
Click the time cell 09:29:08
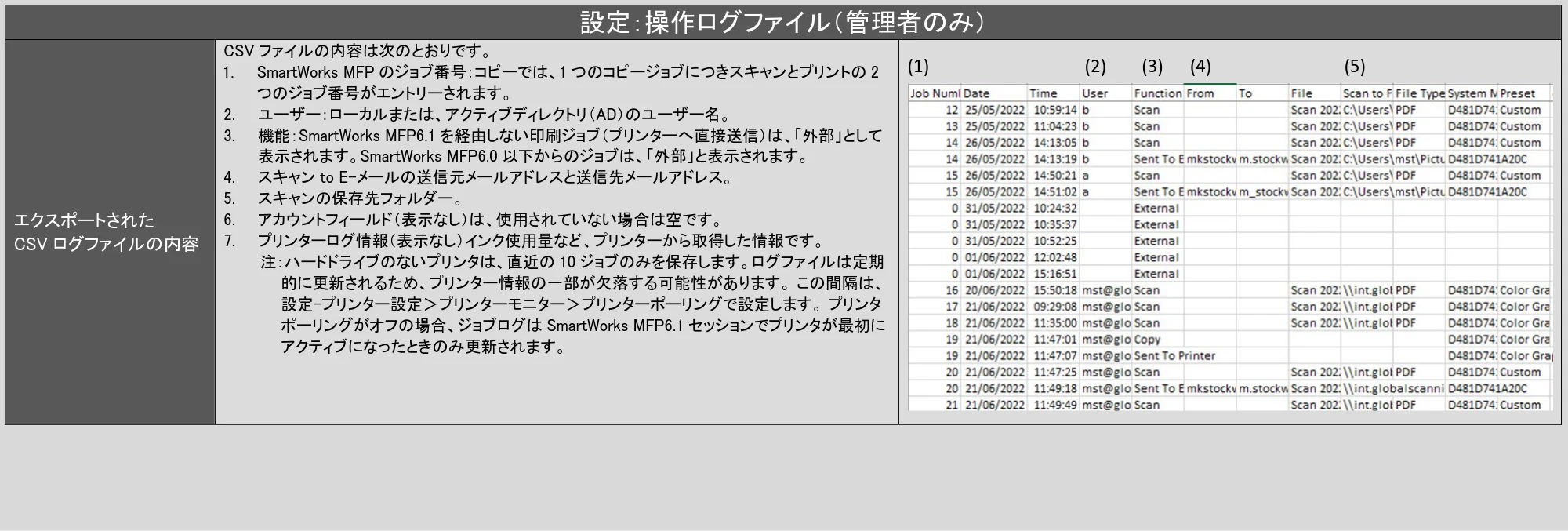click(1054, 307)
